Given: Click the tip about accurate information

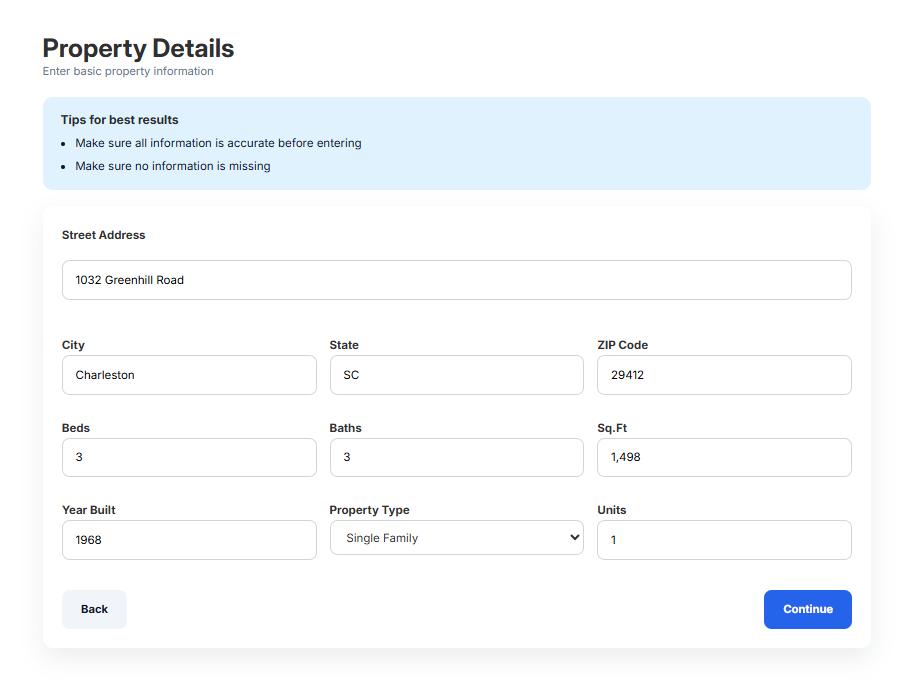Looking at the screenshot, I should click(x=218, y=143).
